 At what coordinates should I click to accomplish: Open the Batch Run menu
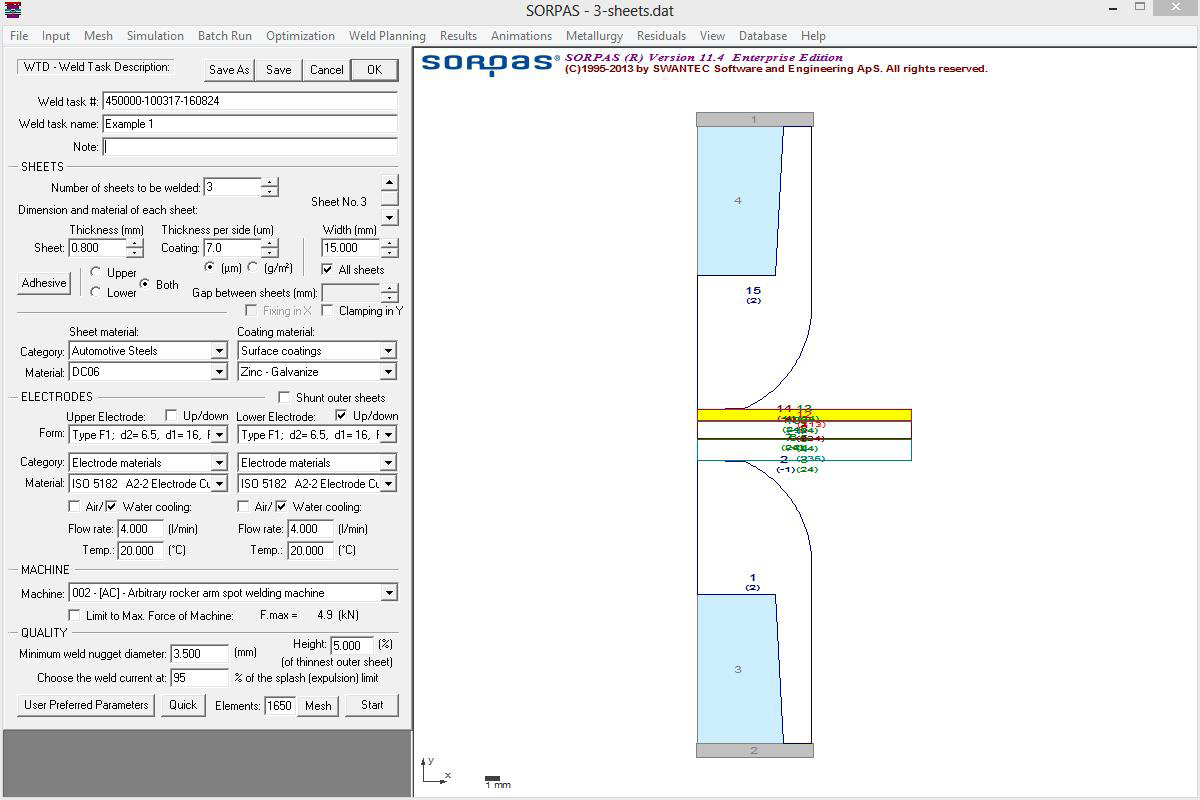[225, 36]
